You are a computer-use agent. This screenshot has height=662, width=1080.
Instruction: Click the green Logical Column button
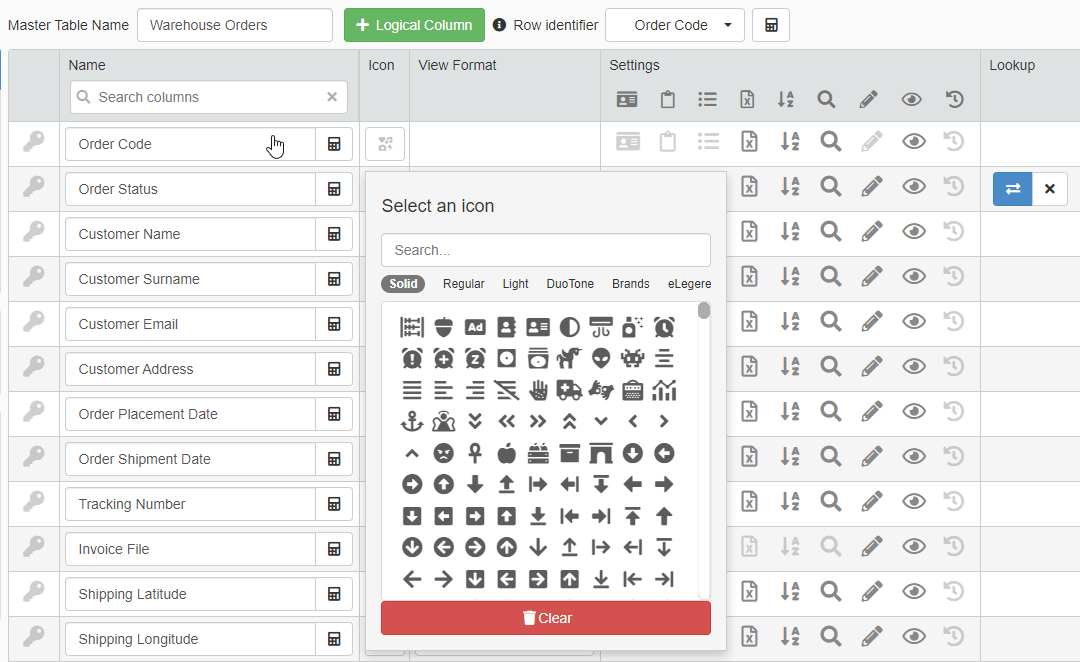pos(414,25)
